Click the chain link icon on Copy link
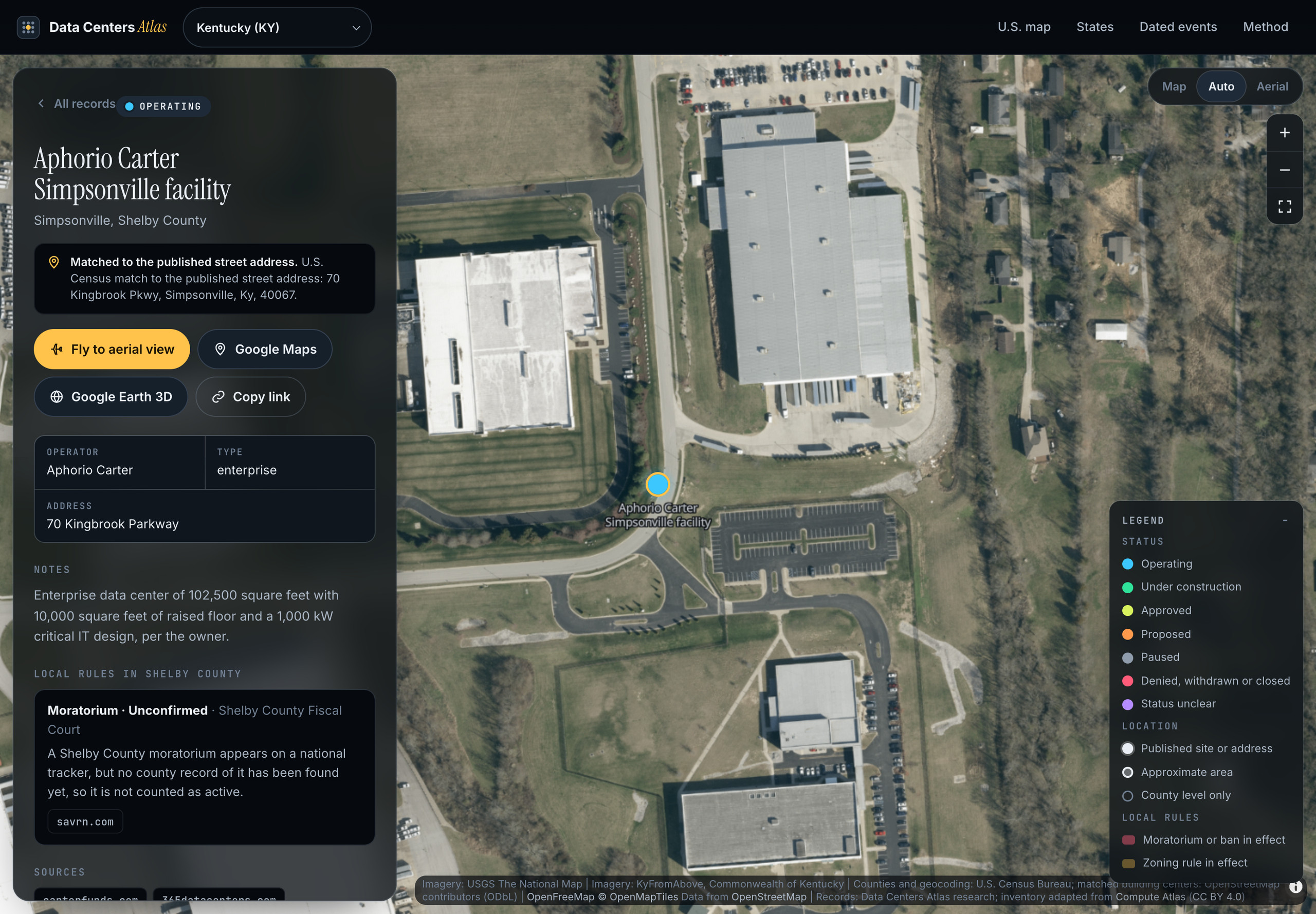The height and width of the screenshot is (914, 1316). [218, 397]
